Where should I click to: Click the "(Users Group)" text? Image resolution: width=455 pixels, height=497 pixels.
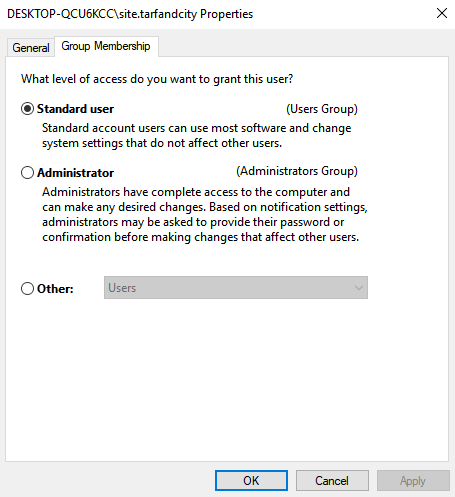pyautogui.click(x=322, y=109)
